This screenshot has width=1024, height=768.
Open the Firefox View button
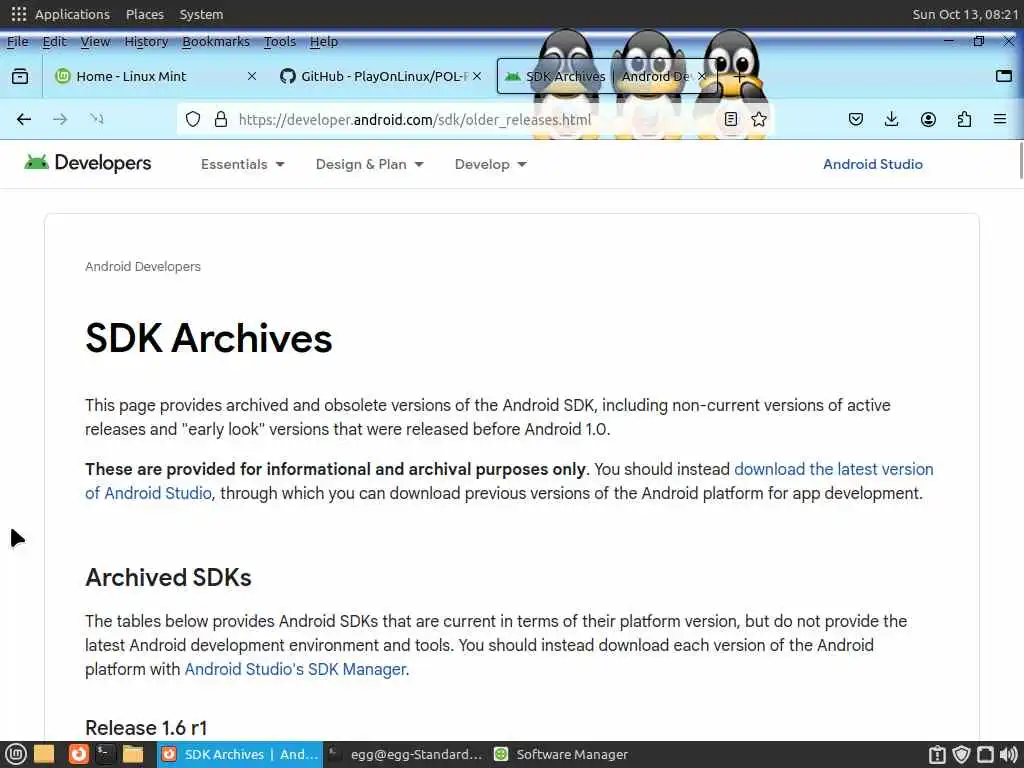20,76
